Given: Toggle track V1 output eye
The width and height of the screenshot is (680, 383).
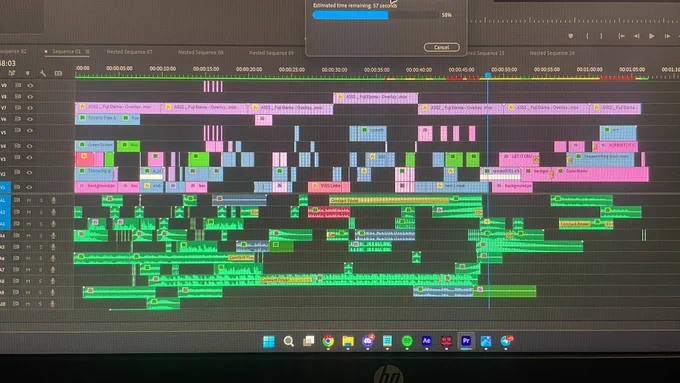Looking at the screenshot, I should tap(30, 187).
